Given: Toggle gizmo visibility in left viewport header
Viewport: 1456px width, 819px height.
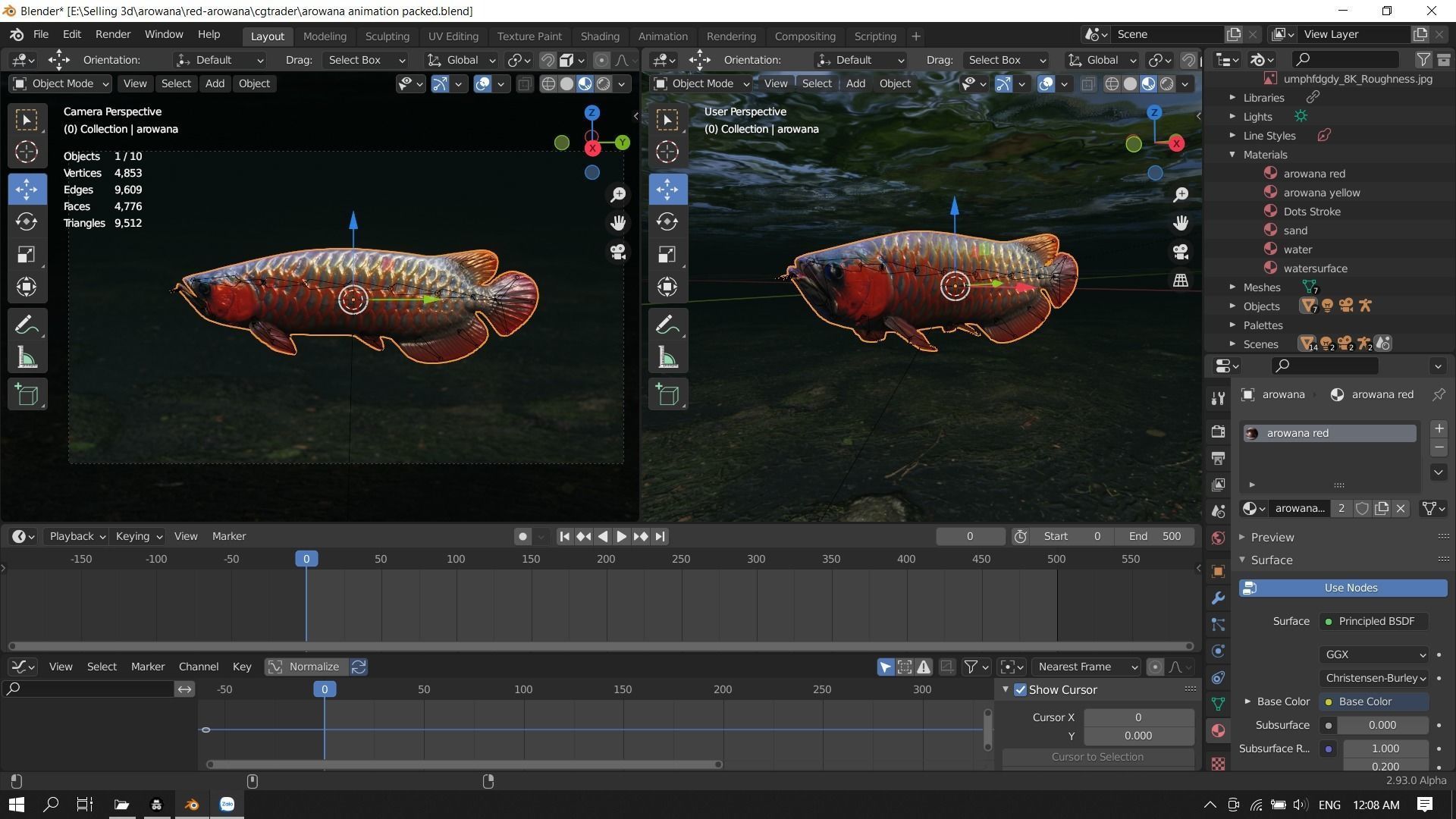Looking at the screenshot, I should click(440, 83).
